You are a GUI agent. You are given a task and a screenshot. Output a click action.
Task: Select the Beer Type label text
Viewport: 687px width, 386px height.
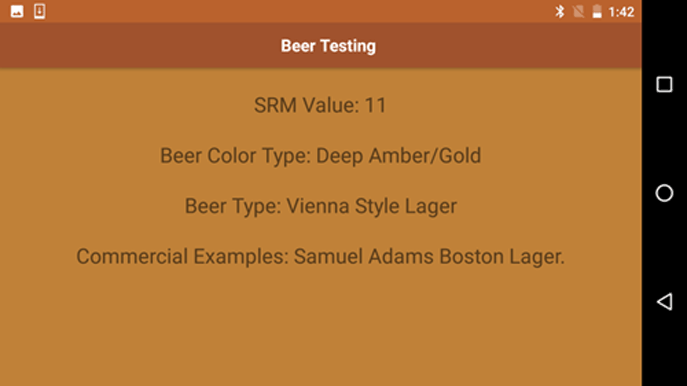click(x=233, y=206)
